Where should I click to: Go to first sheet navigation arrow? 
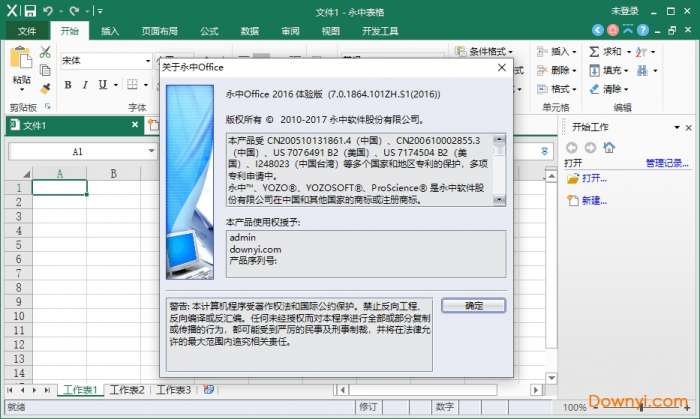tap(10, 390)
